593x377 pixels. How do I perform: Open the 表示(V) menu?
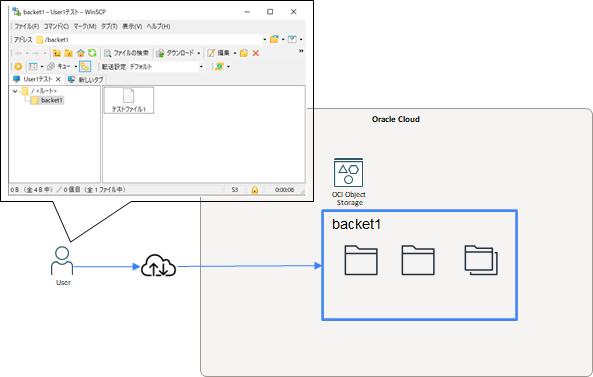(x=132, y=26)
